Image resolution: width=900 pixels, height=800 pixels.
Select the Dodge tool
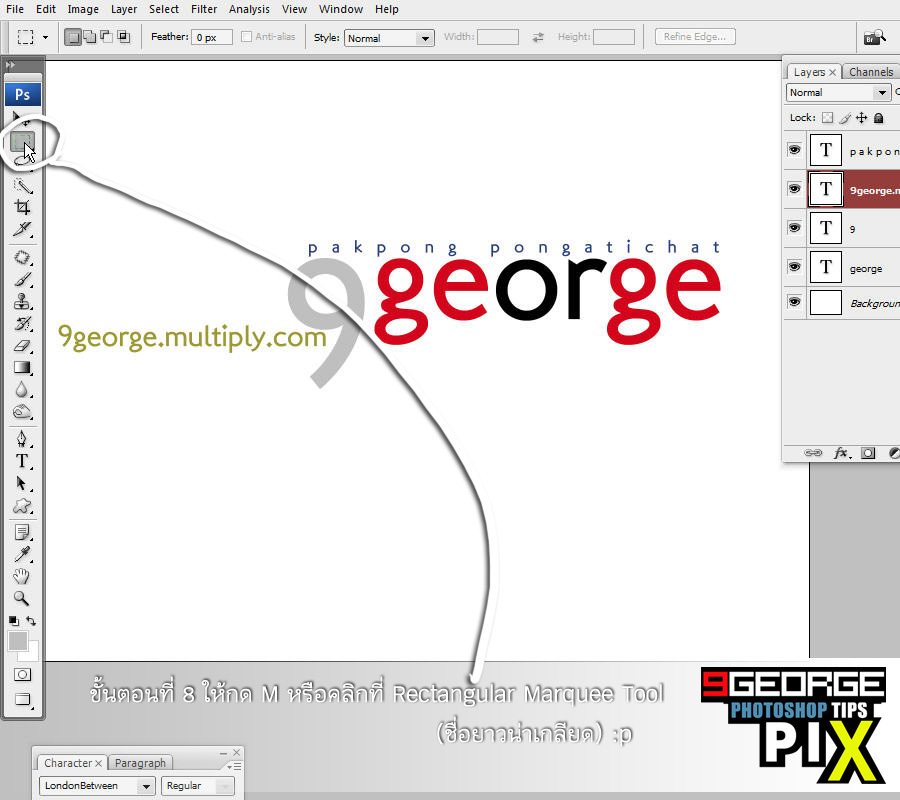[22, 411]
